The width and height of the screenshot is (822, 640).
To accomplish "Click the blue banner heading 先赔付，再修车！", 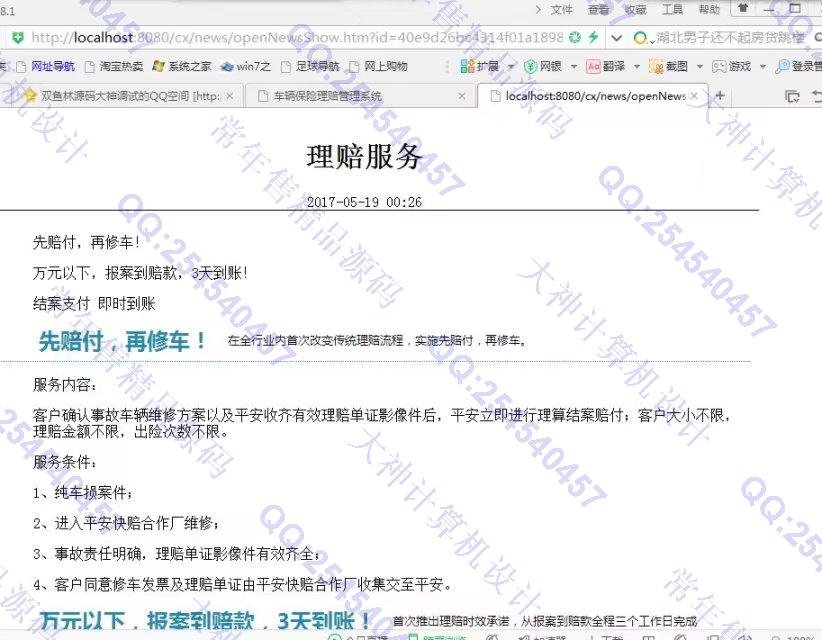I will point(123,341).
